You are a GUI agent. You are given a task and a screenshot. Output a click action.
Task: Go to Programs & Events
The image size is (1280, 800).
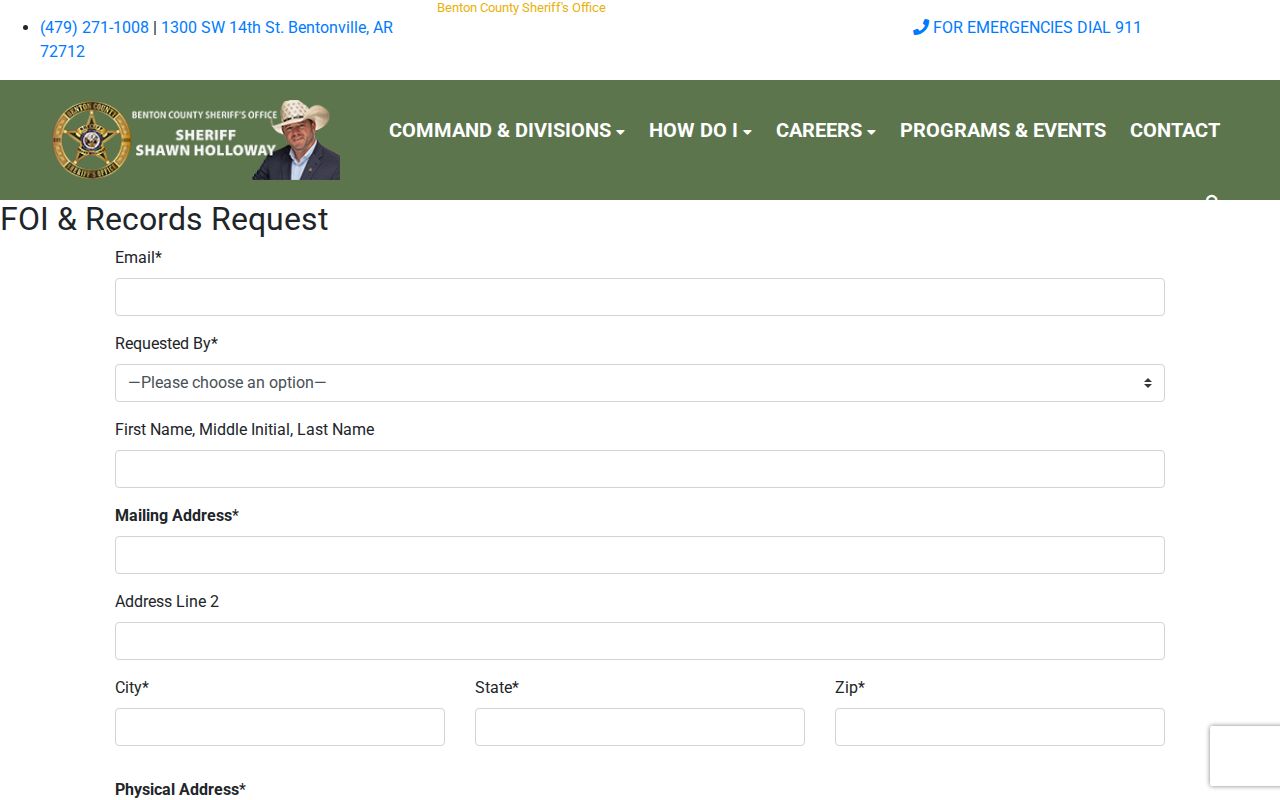pos(1003,130)
